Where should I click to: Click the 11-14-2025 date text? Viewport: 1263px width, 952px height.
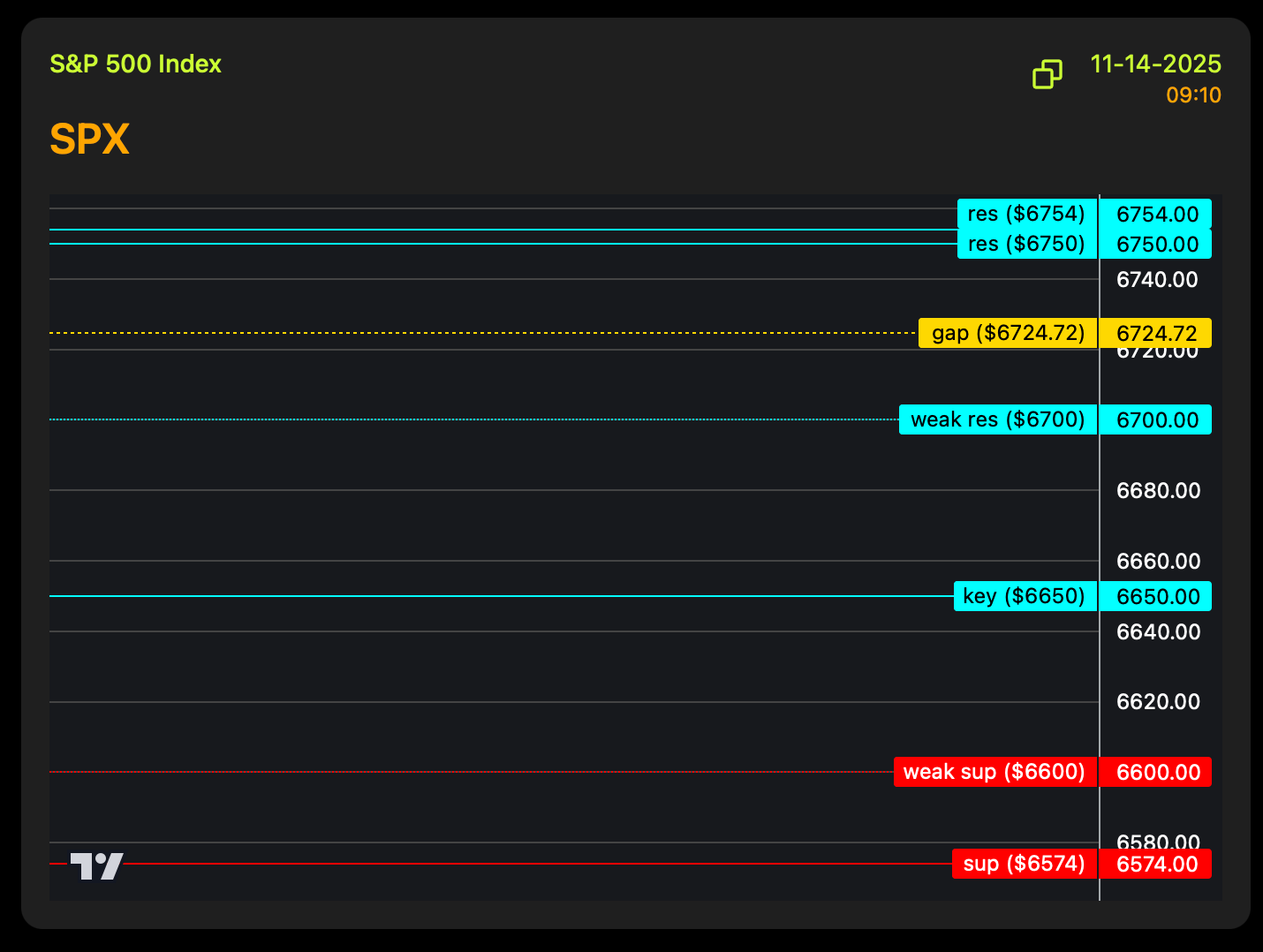(x=1155, y=64)
